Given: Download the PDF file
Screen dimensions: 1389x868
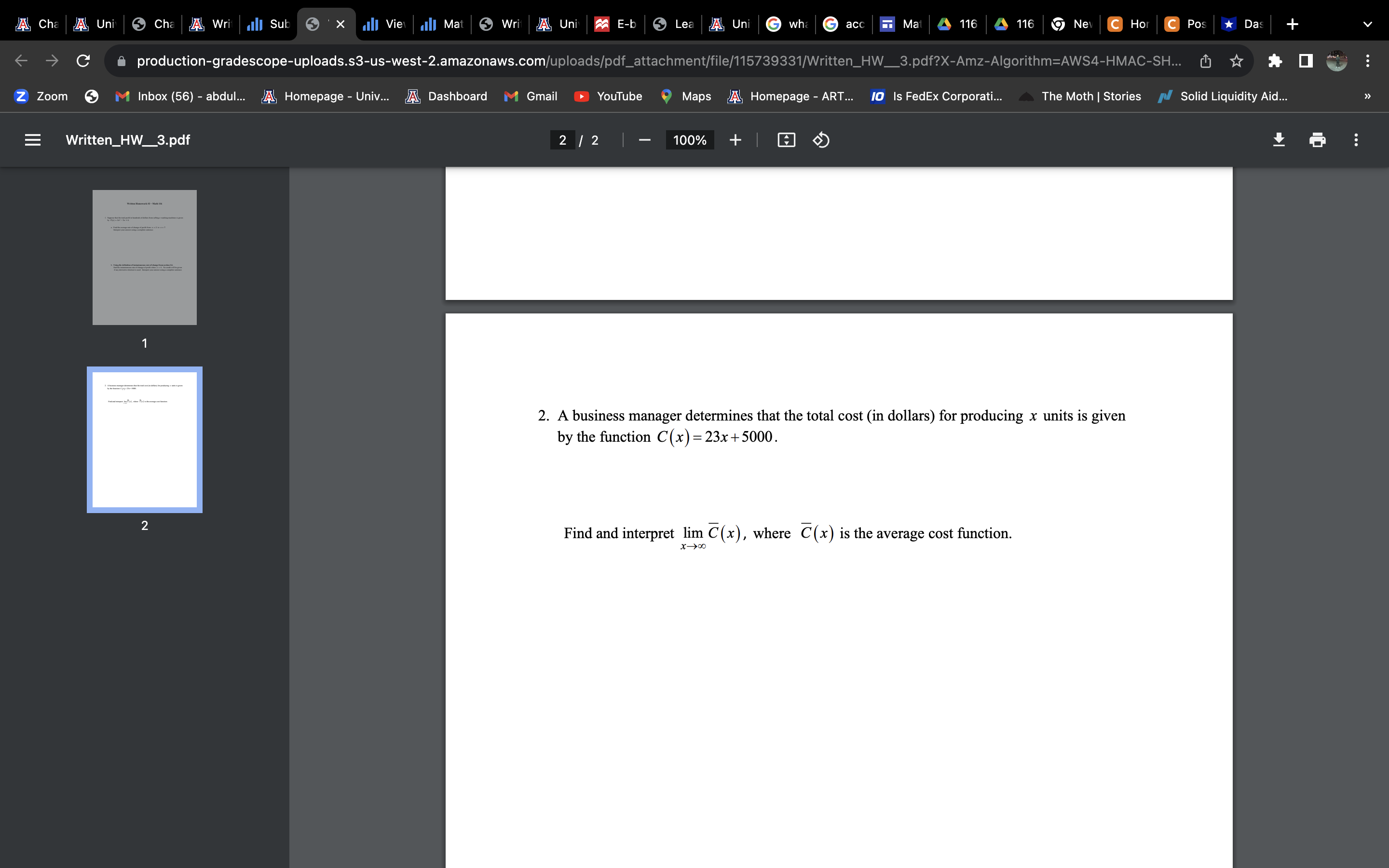Looking at the screenshot, I should (x=1279, y=140).
